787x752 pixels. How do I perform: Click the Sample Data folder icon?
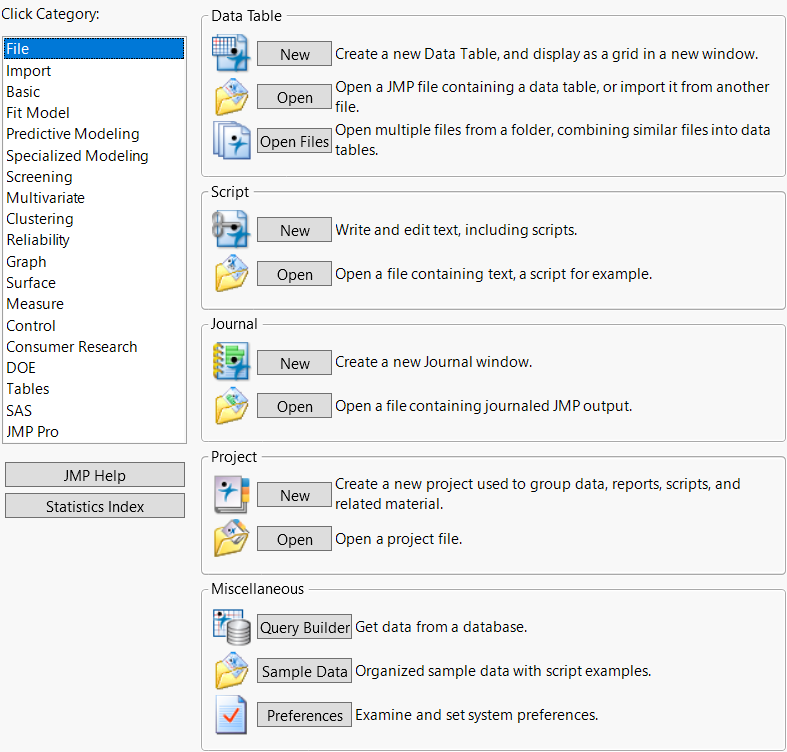231,671
